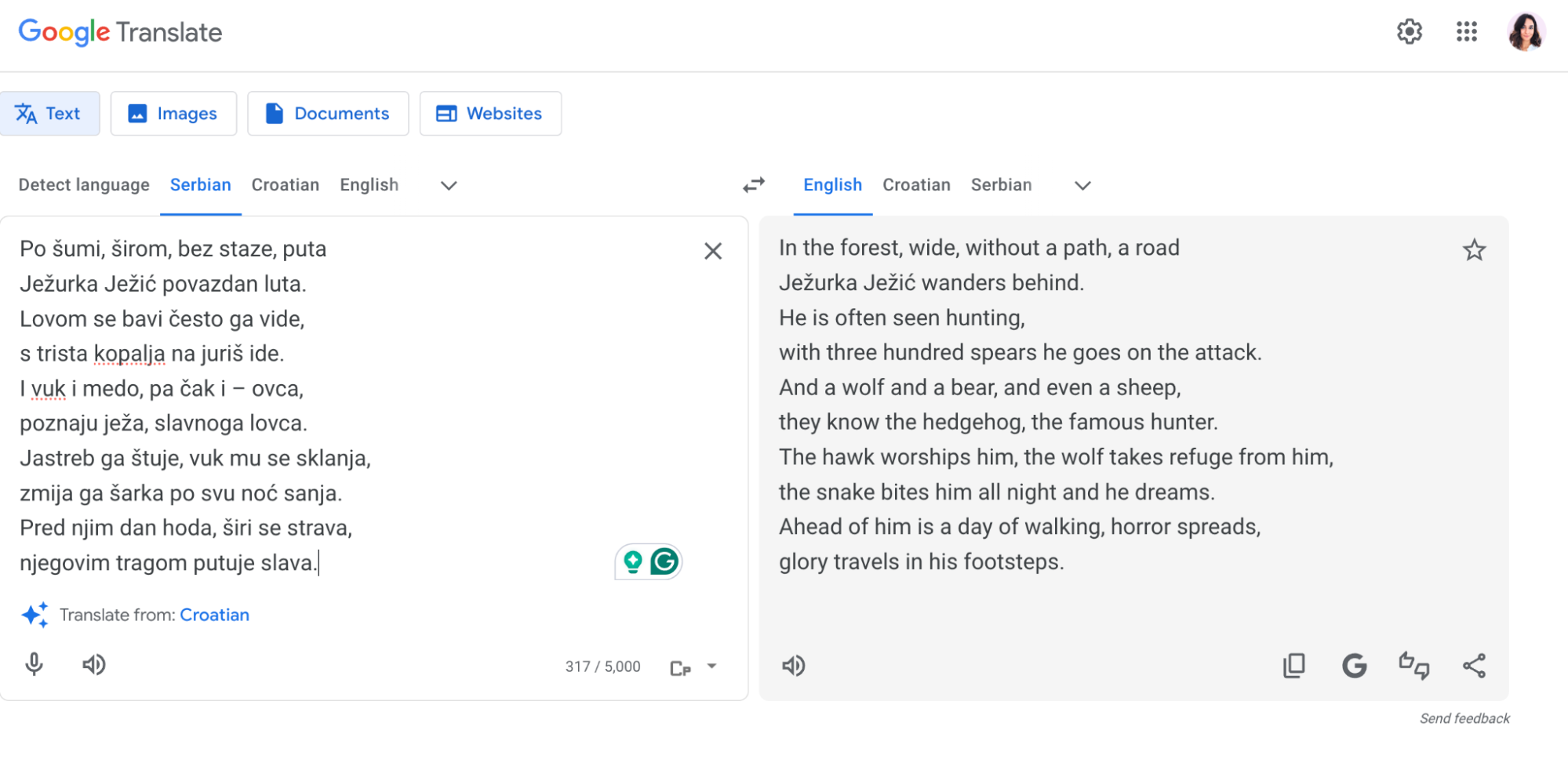
Task: Swap the translation languages
Action: click(753, 185)
